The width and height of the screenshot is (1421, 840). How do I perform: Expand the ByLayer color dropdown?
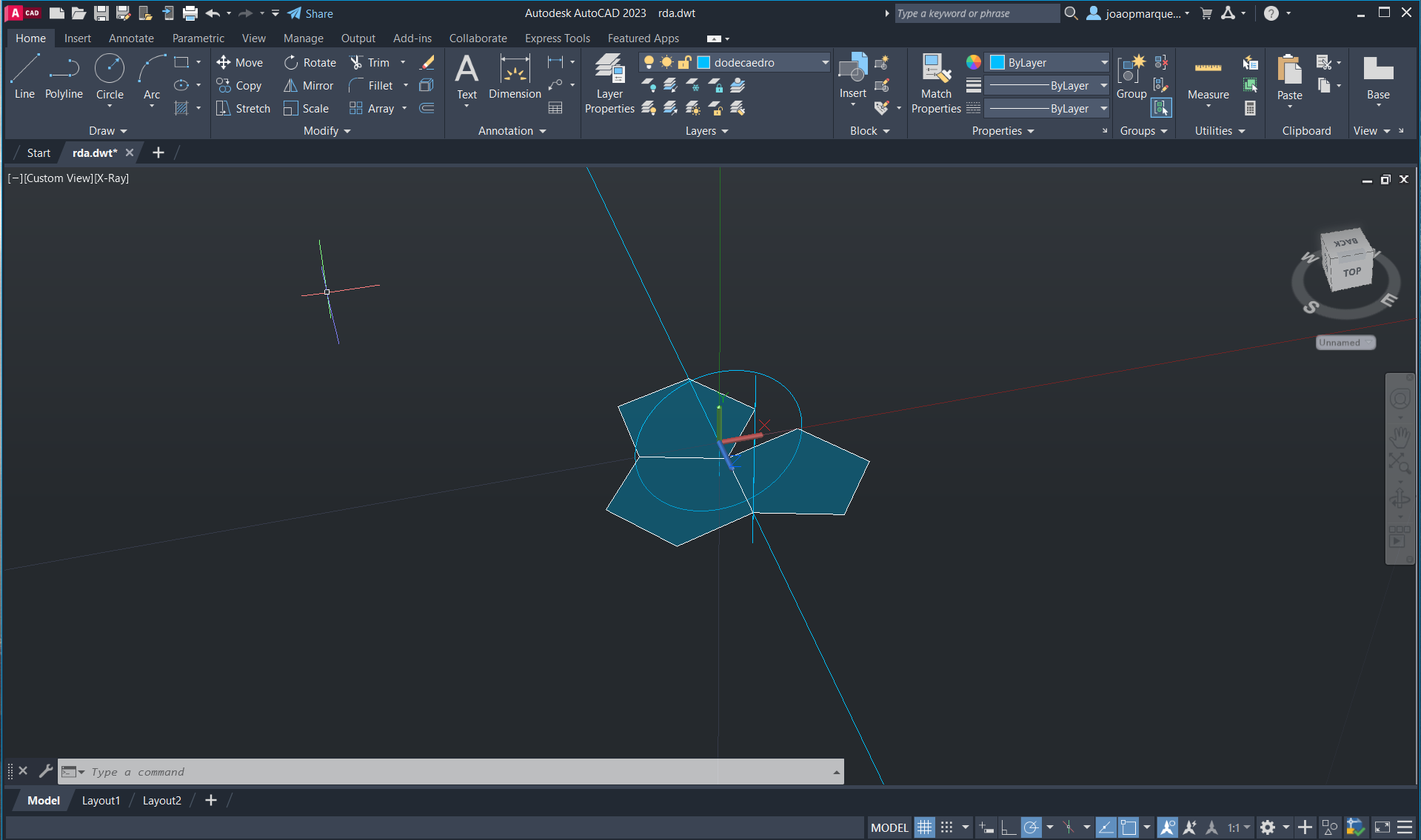point(1103,63)
